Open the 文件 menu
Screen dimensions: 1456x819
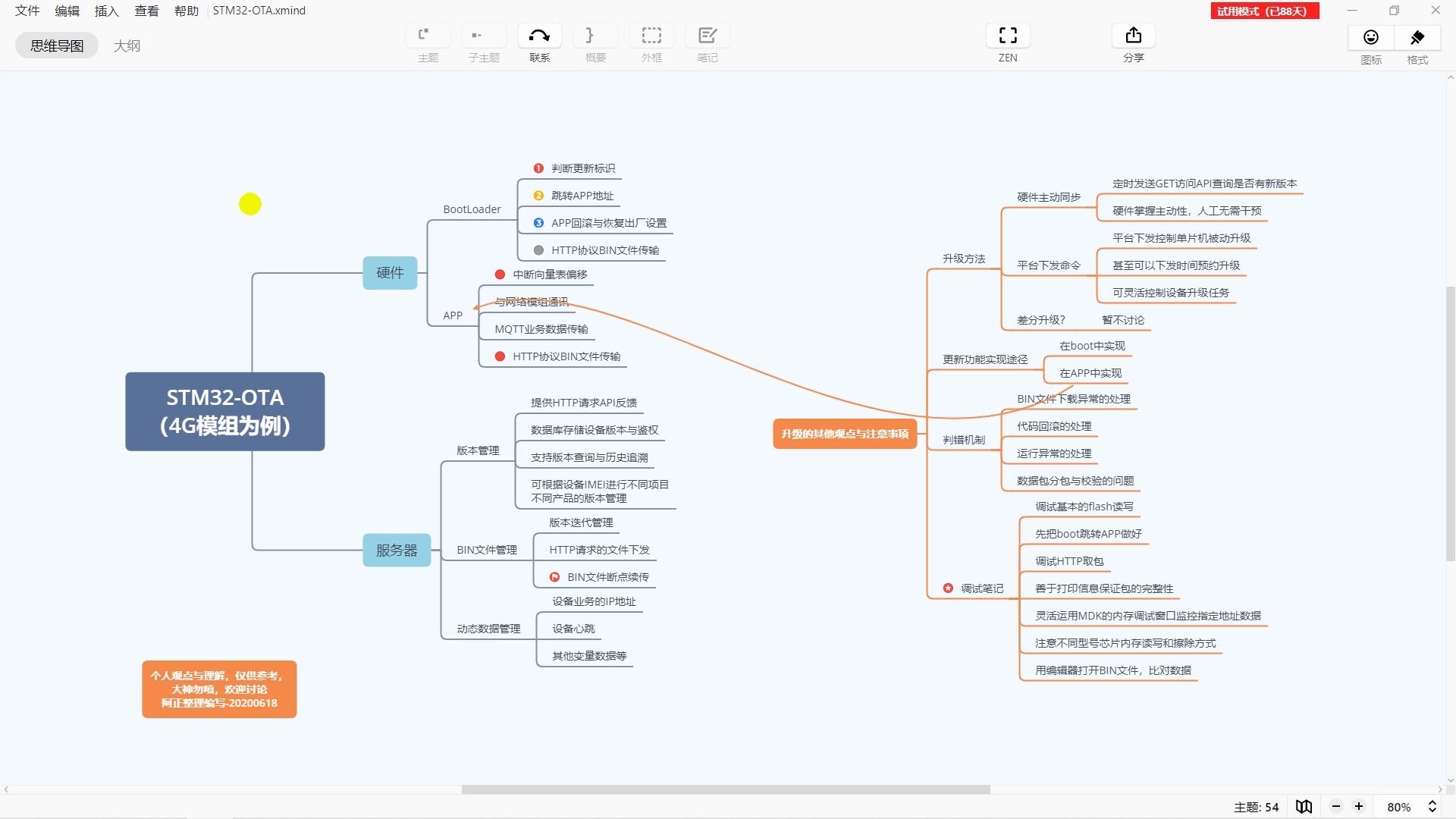[x=27, y=11]
